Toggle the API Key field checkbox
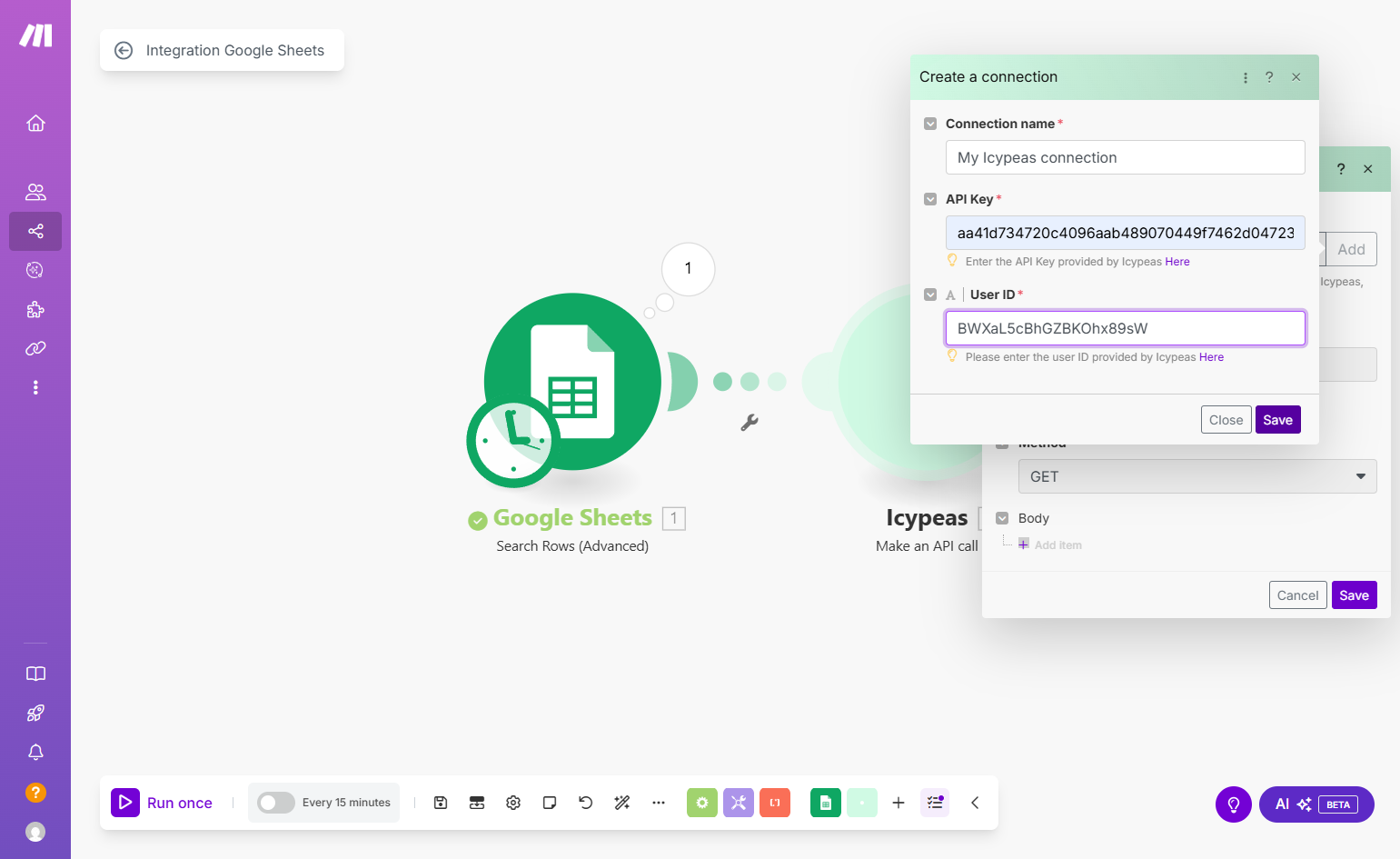This screenshot has height=859, width=1400. [x=930, y=199]
